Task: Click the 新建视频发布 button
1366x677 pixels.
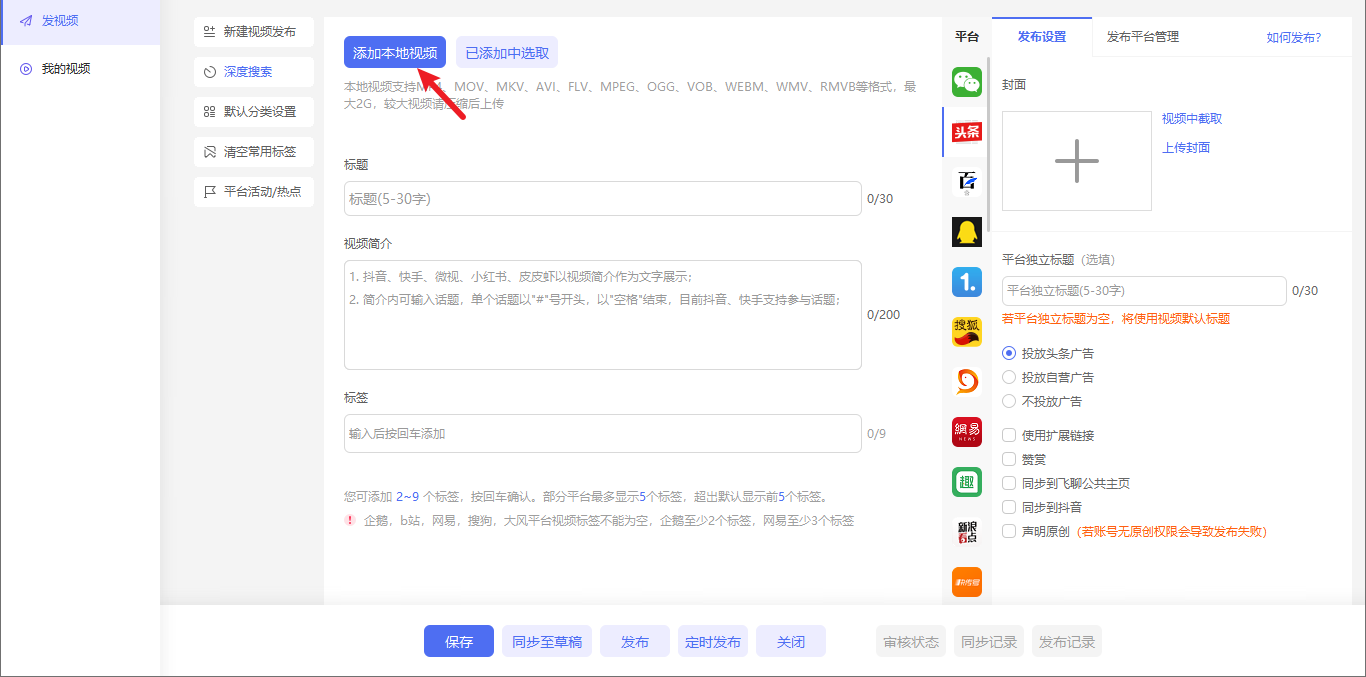Action: tap(254, 32)
